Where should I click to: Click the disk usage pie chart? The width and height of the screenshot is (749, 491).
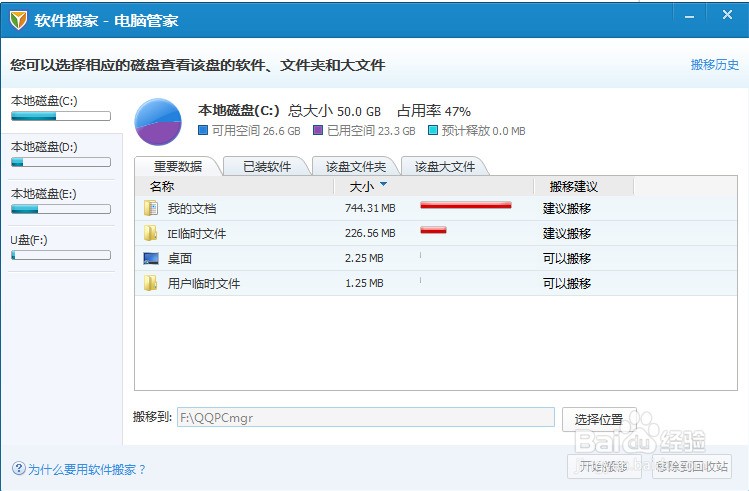[158, 122]
